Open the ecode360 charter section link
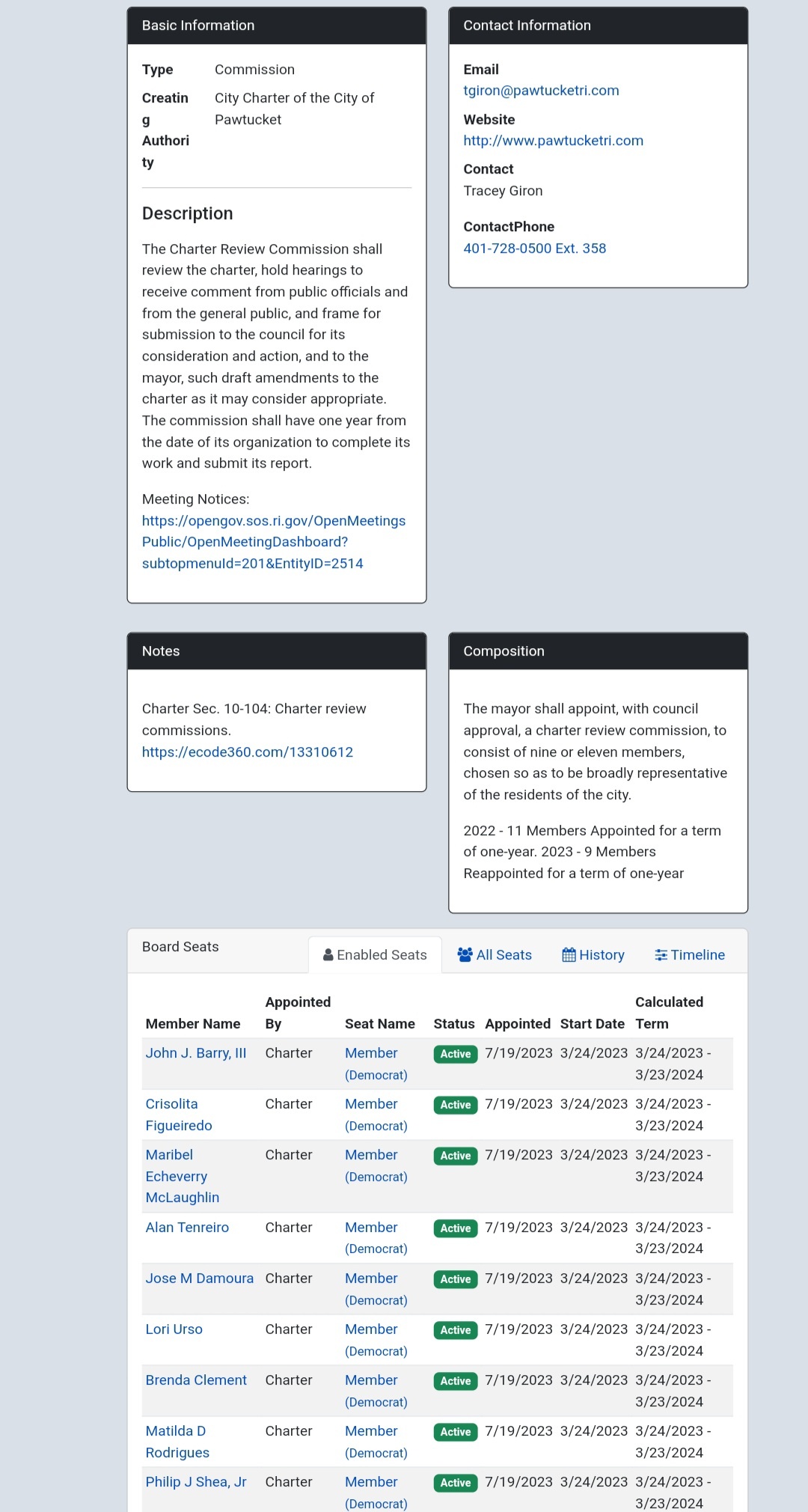The image size is (808, 1512). point(247,752)
